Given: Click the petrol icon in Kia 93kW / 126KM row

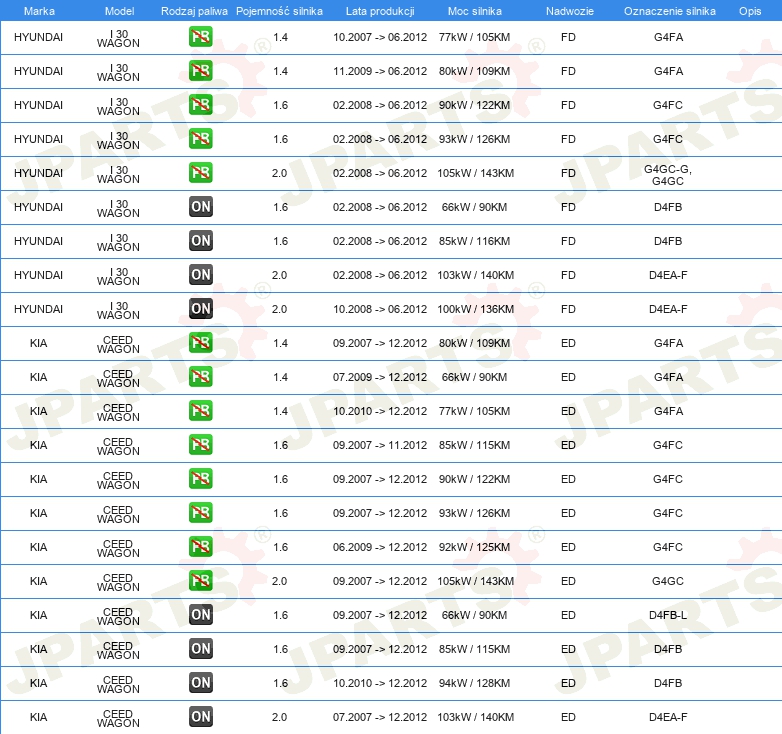Looking at the screenshot, I should coord(200,513).
